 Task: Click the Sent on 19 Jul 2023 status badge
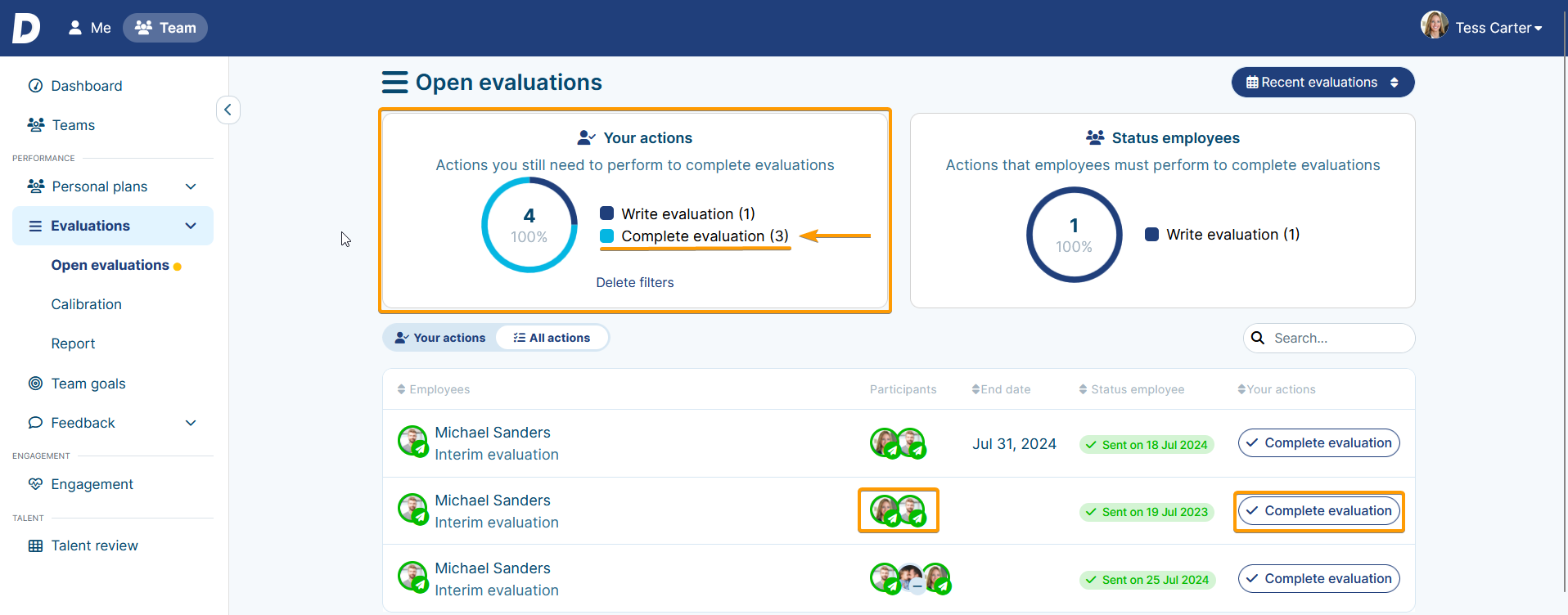tap(1147, 512)
